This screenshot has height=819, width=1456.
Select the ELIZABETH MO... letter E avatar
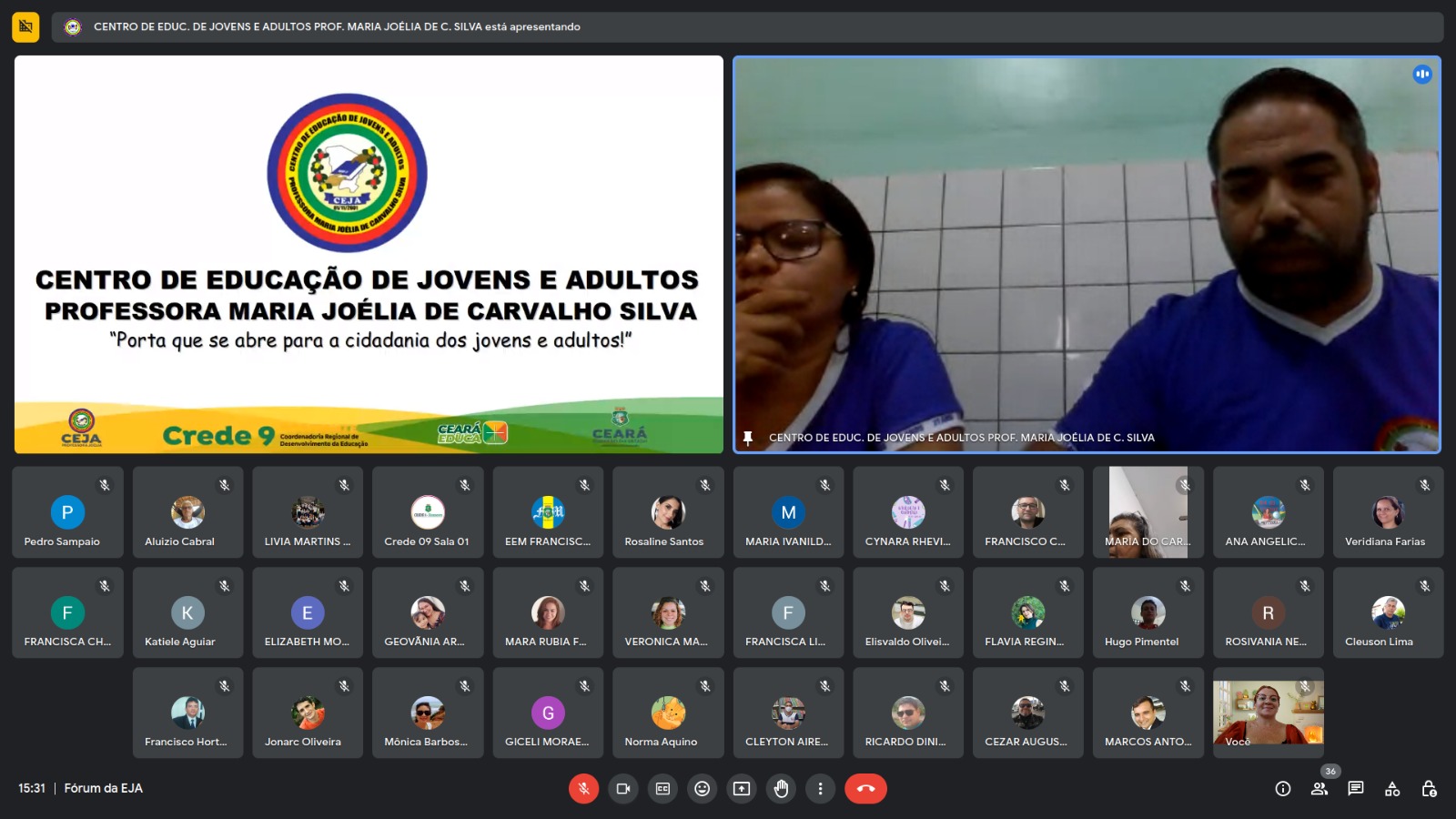(308, 612)
